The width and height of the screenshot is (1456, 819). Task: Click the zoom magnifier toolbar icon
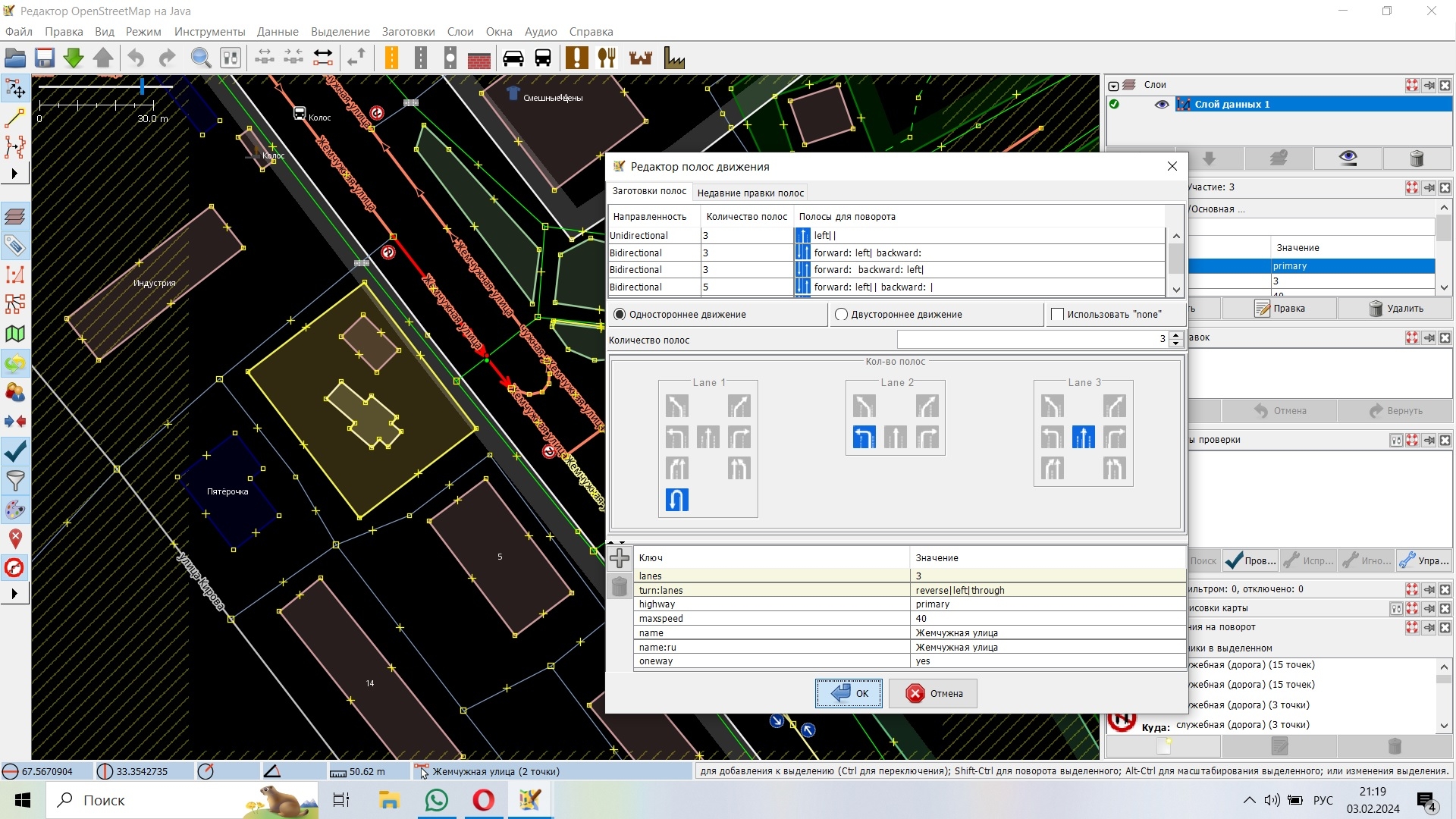pyautogui.click(x=200, y=58)
